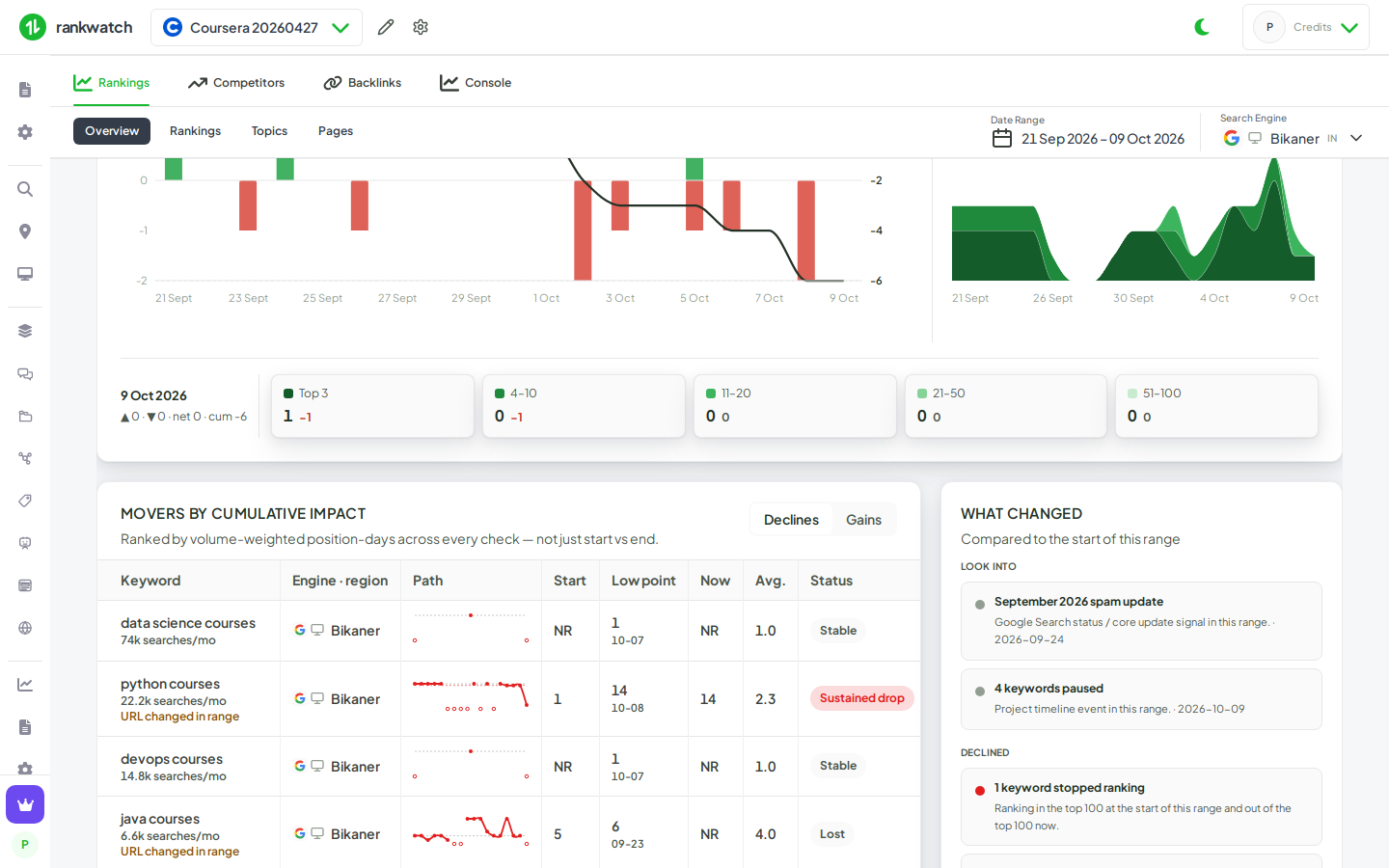Click the price tag sidebar icon
The width and height of the screenshot is (1389, 868).
25,501
